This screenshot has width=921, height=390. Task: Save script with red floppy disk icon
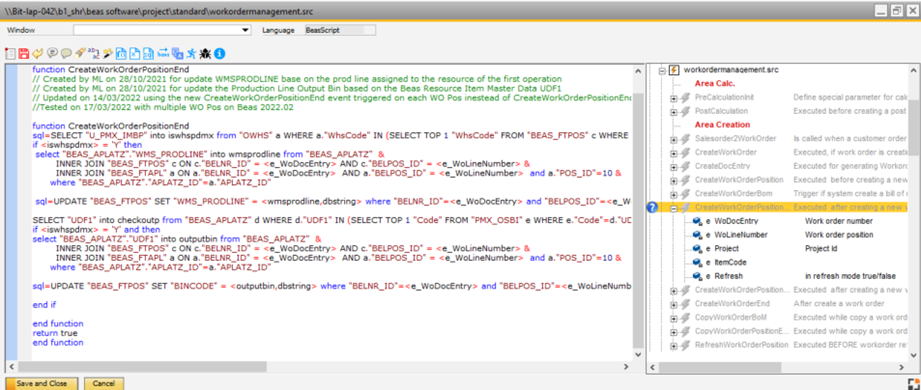(x=24, y=54)
